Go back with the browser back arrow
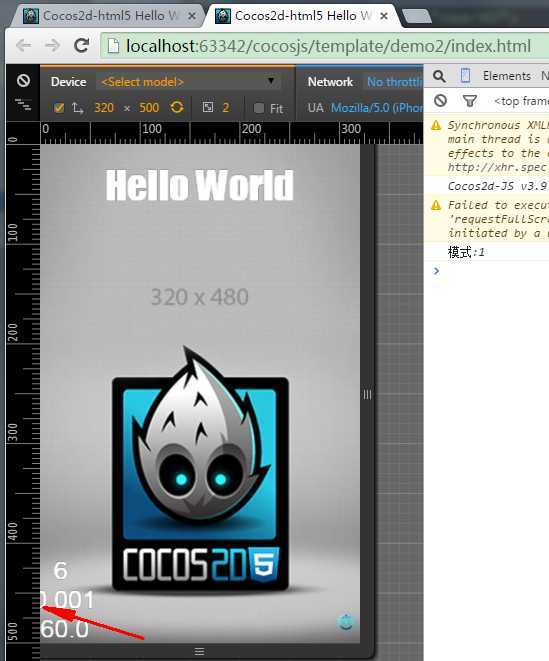The height and width of the screenshot is (661, 549). pos(24,45)
